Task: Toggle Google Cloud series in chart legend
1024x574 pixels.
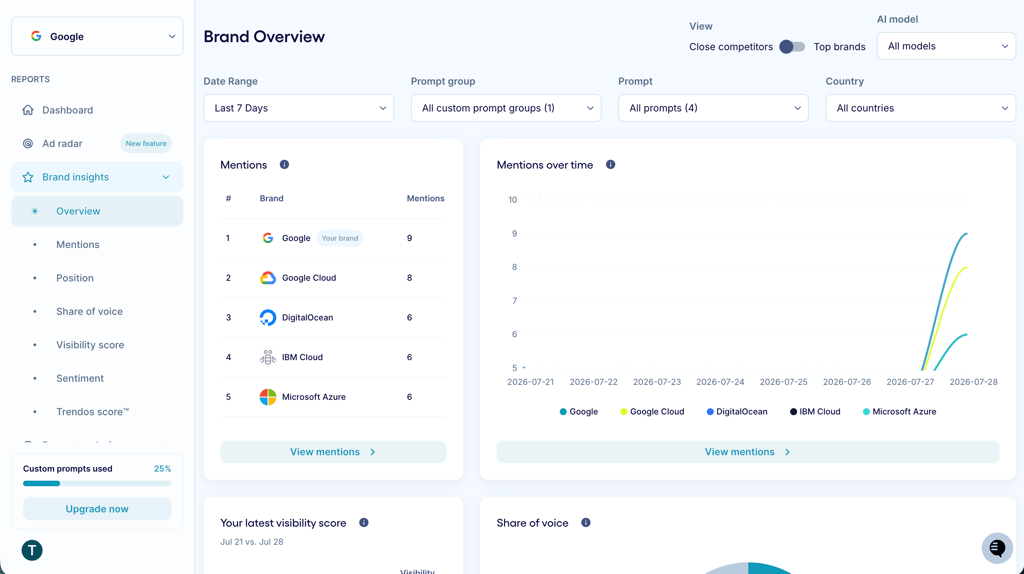Action: click(652, 411)
